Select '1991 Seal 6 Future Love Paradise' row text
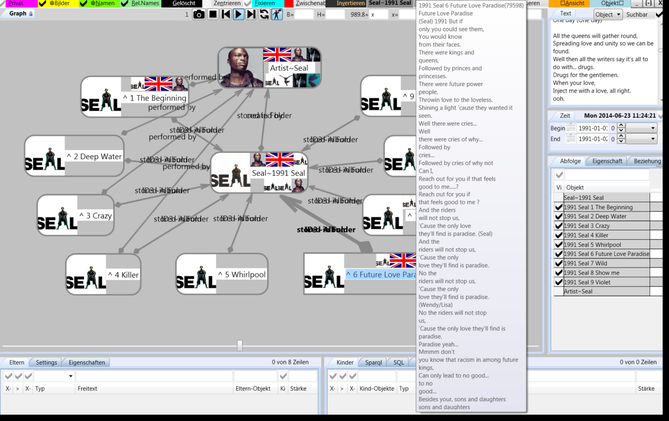669x421 pixels. point(606,254)
